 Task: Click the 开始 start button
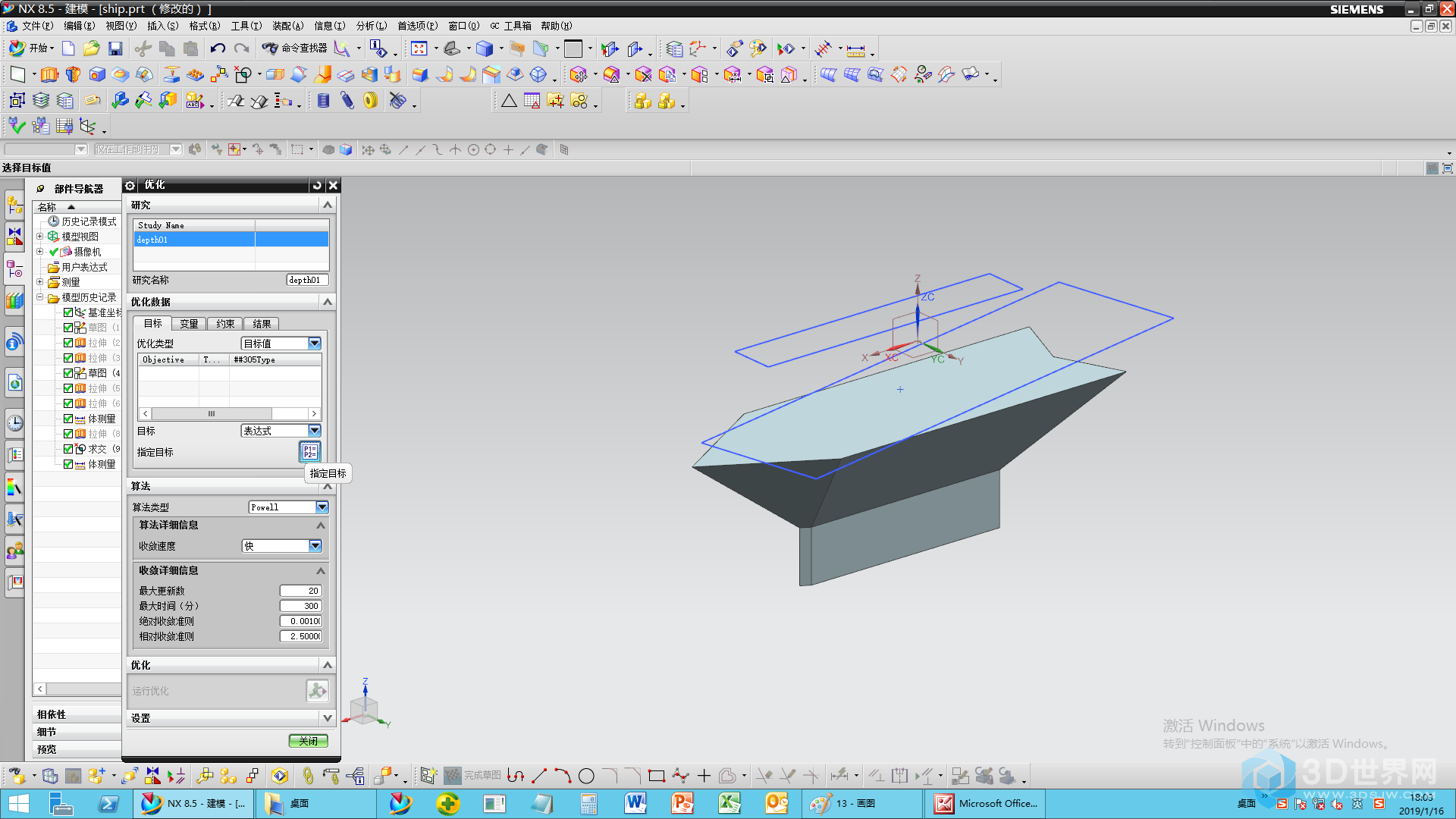click(x=30, y=49)
